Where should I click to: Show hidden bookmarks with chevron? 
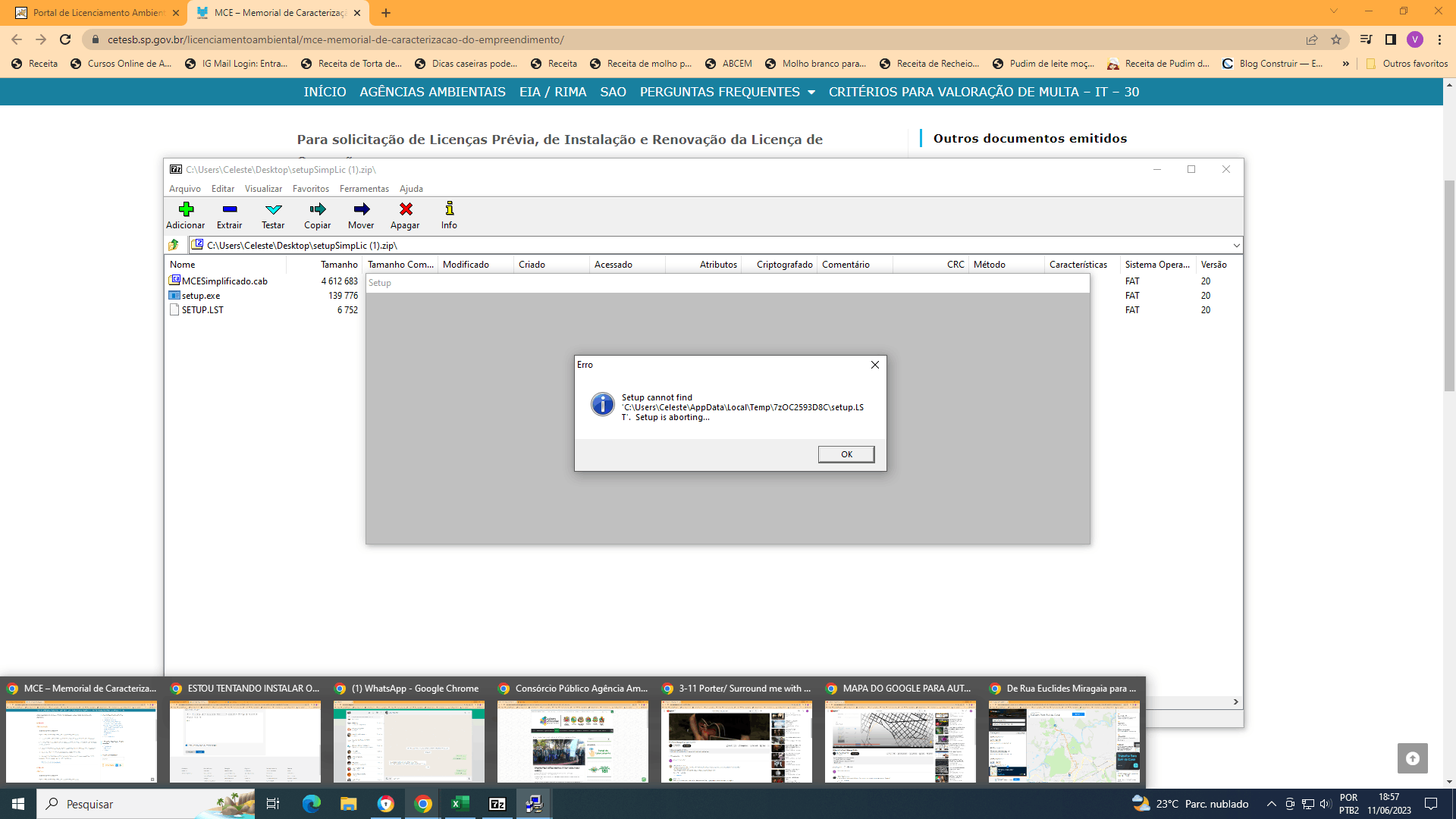tap(1345, 64)
